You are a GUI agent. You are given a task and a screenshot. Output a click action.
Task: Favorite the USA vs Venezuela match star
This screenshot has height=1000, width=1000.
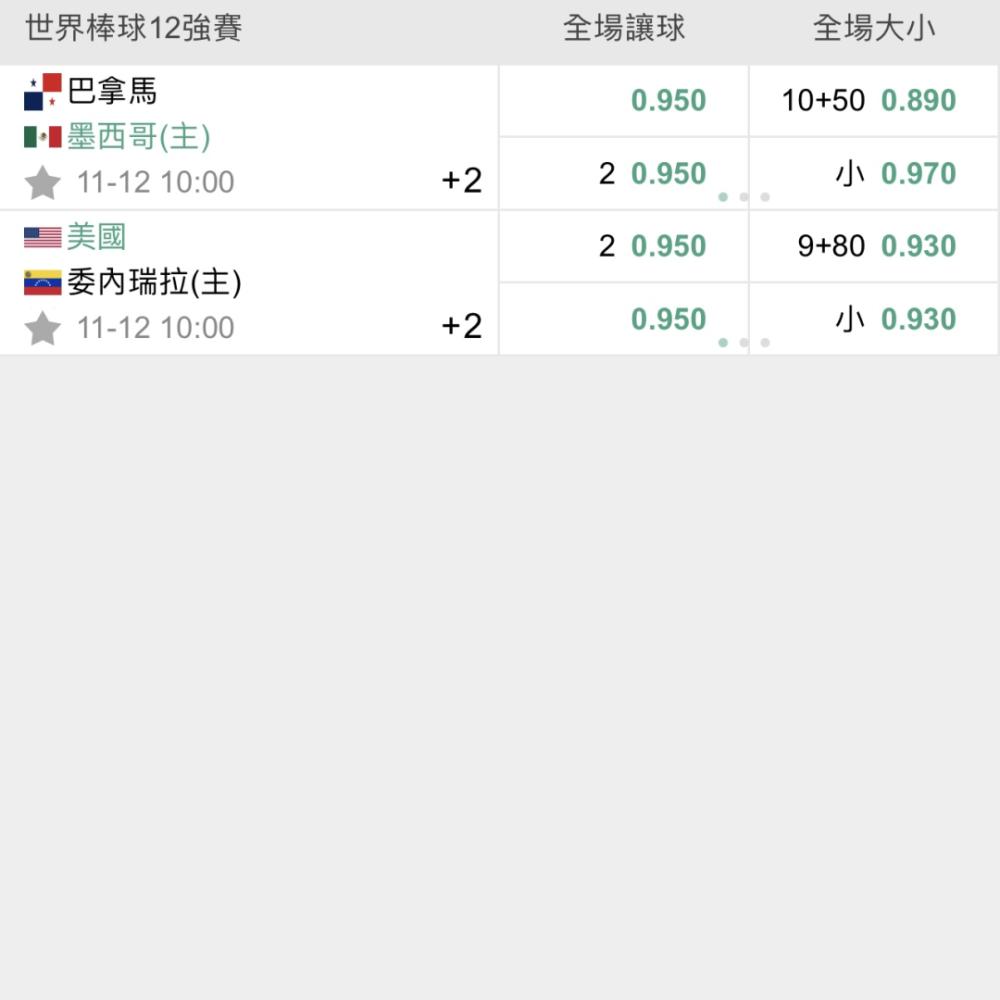click(x=42, y=328)
